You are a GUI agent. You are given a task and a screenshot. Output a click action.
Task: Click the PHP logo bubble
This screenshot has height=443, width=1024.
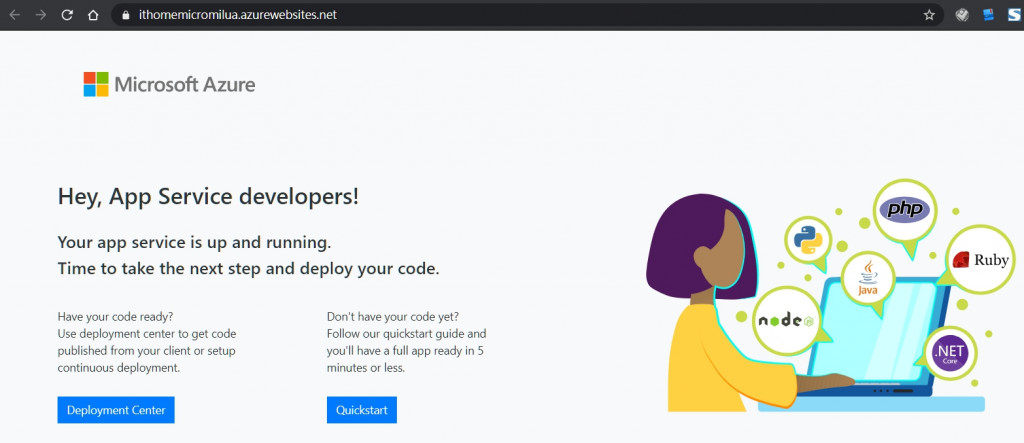point(904,210)
